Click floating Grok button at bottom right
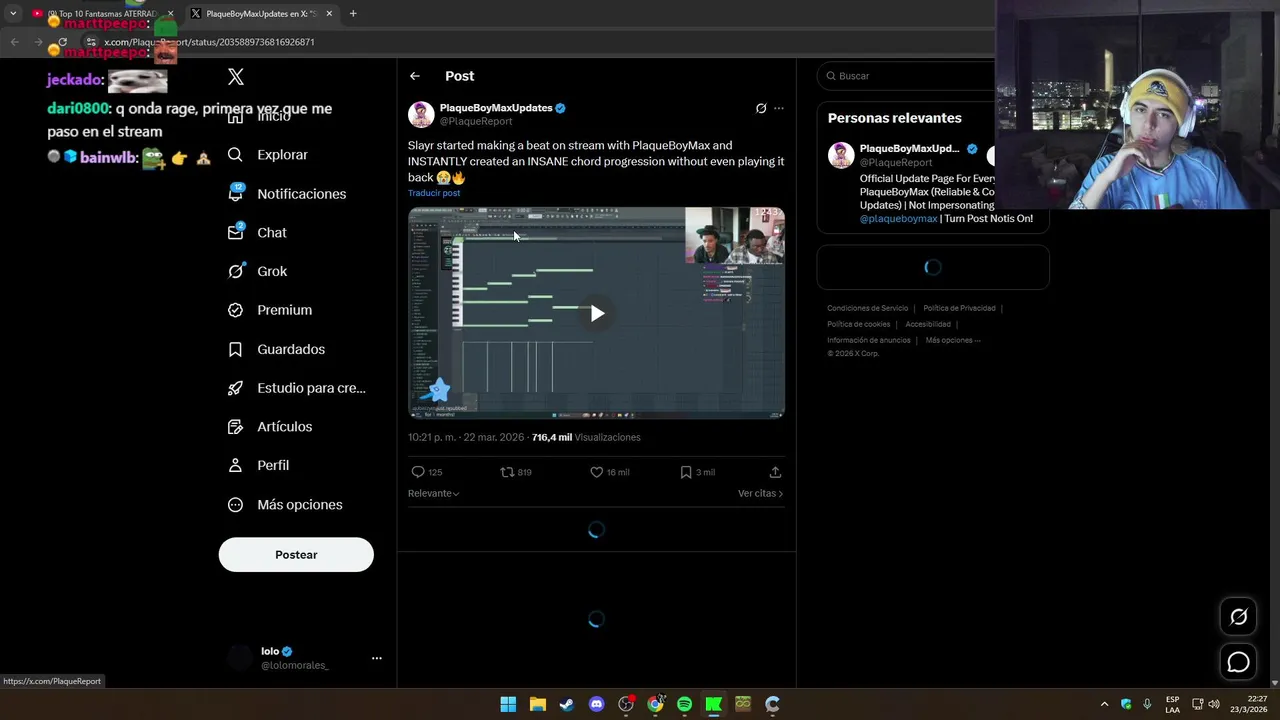The image size is (1280, 720). coord(1238,617)
